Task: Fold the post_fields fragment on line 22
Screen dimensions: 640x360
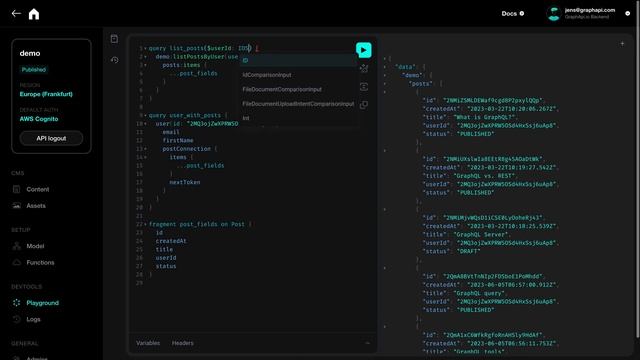Action: click(x=145, y=224)
